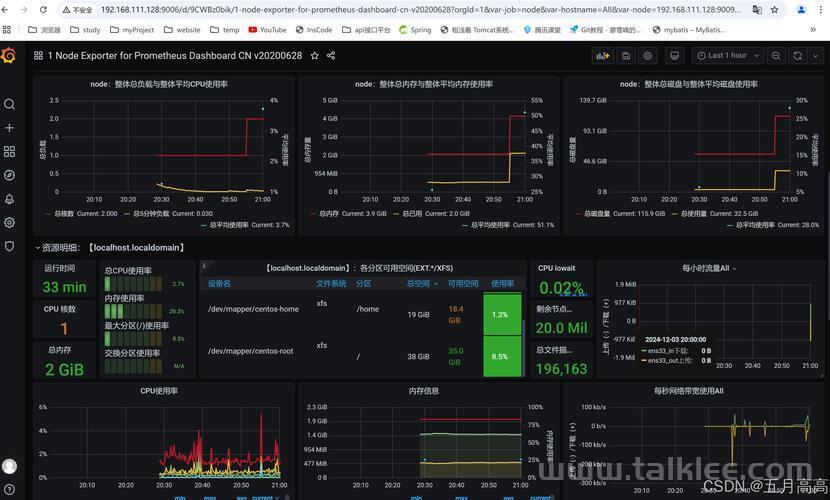Sort the table by 可用空间 column
Screen dimensions: 830x500
(463, 284)
